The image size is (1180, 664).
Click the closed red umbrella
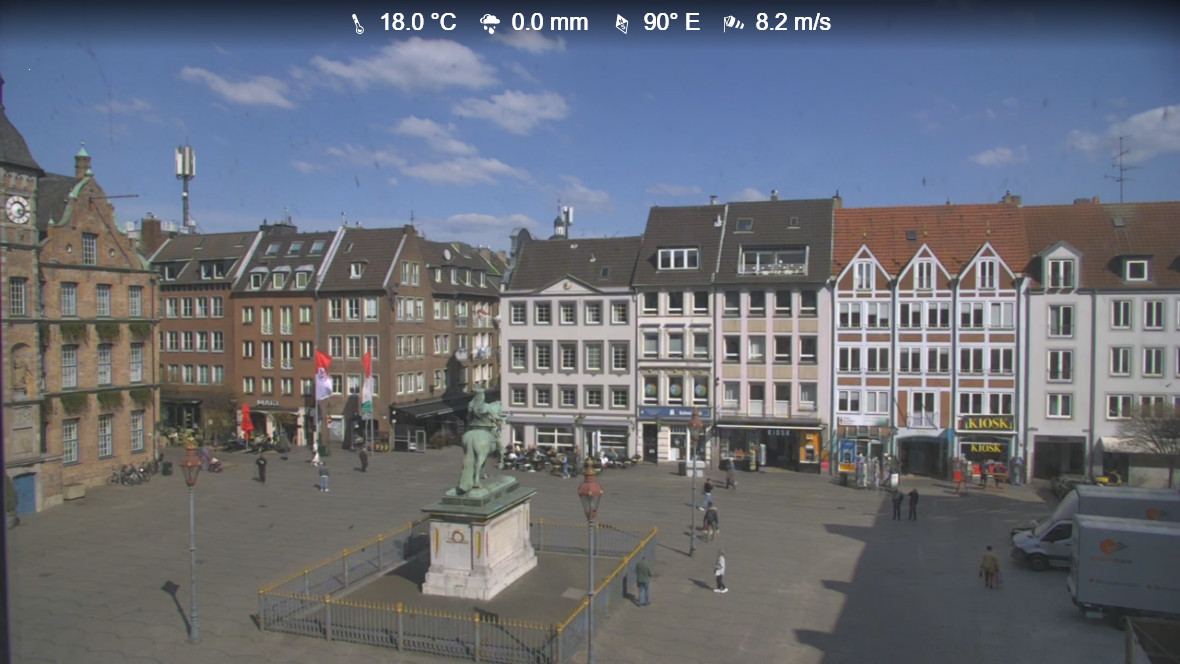[x=247, y=420]
